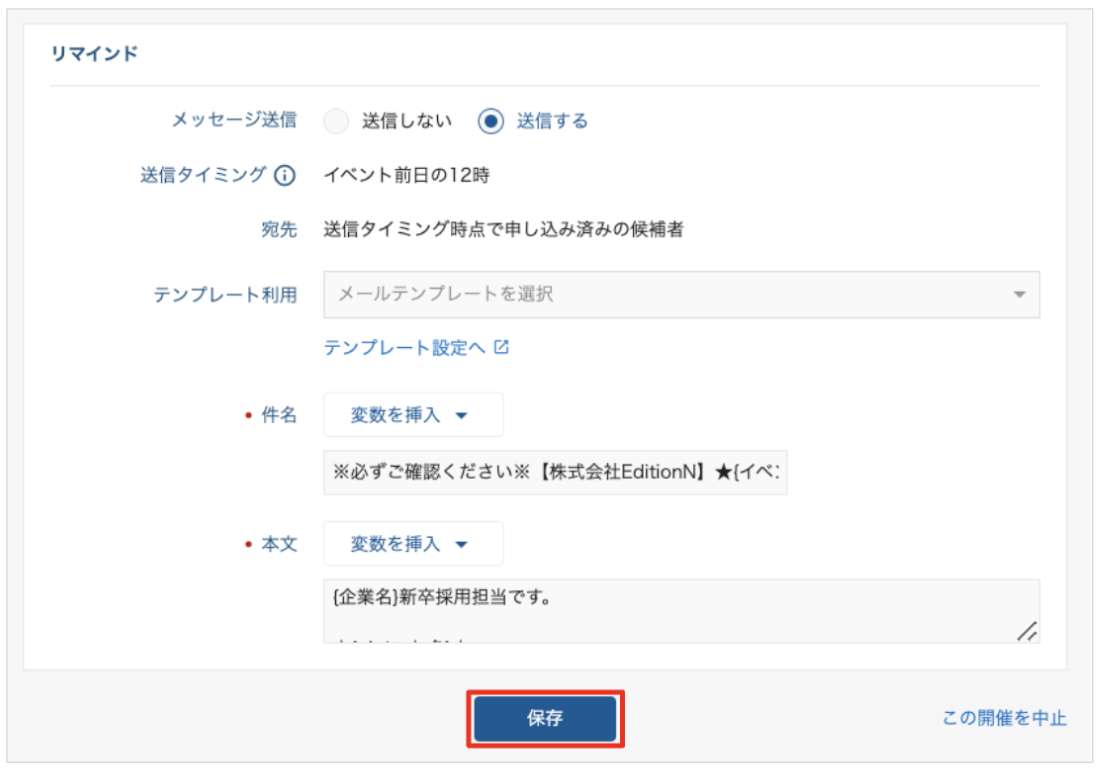Expand 変数を挿入 dropdown for 件名
This screenshot has height=772, width=1104.
412,415
